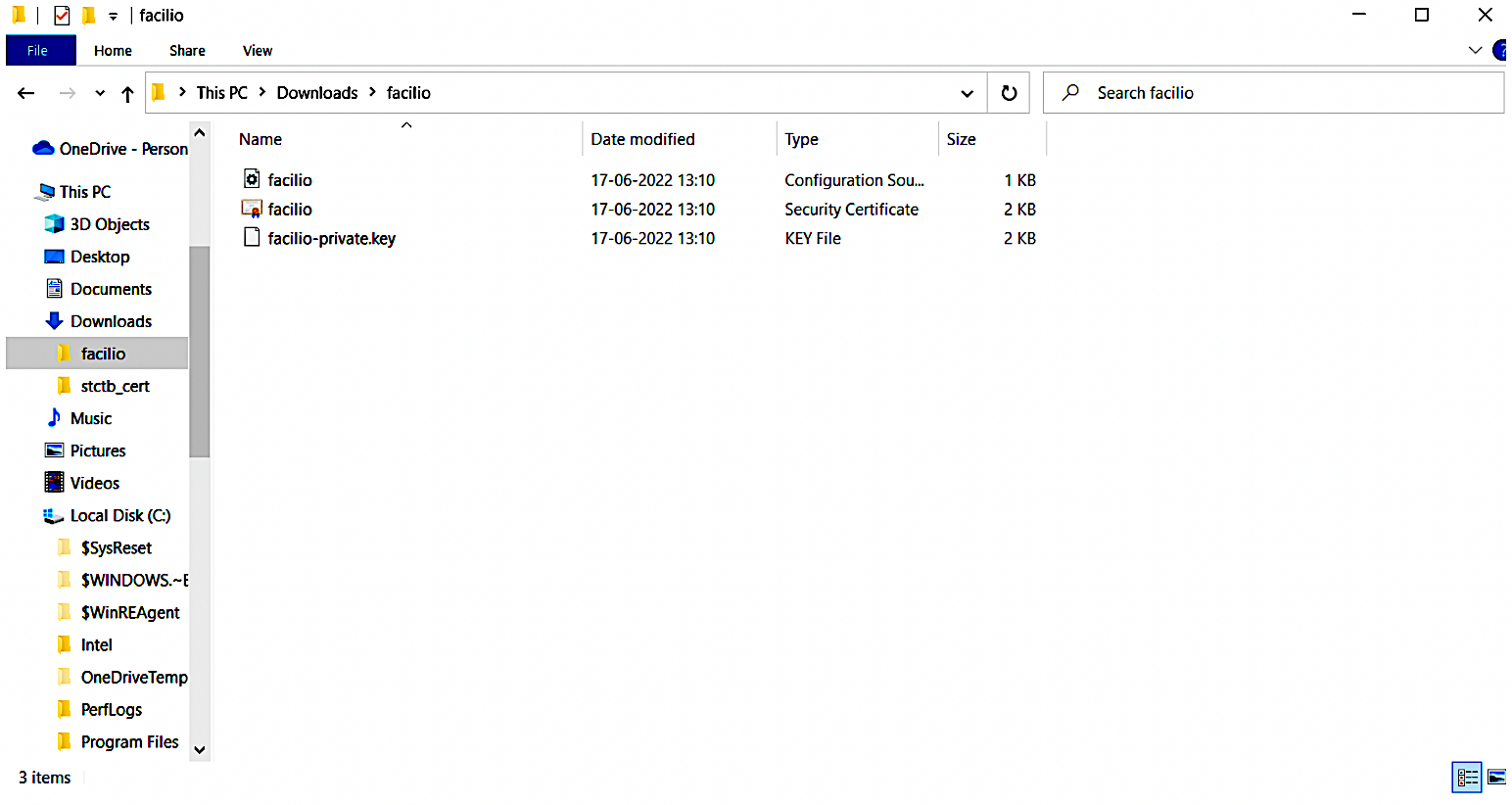Open the facilio Security Certificate file

[x=290, y=209]
